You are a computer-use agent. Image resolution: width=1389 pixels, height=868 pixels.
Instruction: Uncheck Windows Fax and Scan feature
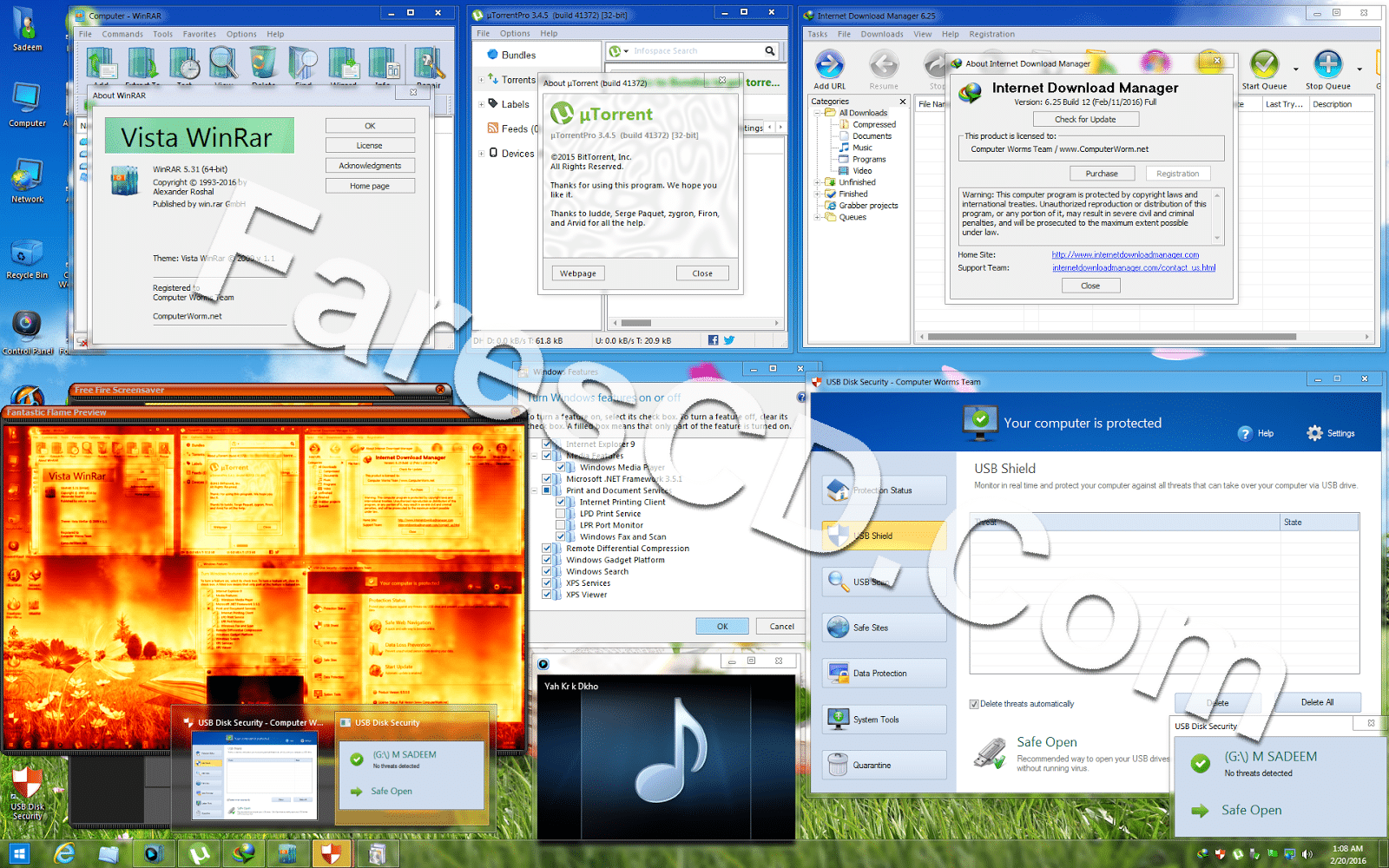click(561, 537)
